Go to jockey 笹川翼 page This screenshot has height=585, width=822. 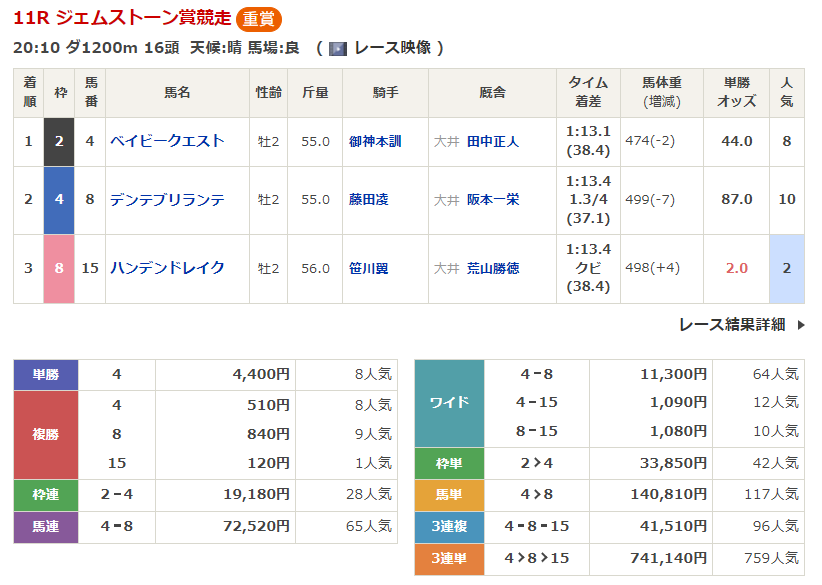pyautogui.click(x=369, y=268)
